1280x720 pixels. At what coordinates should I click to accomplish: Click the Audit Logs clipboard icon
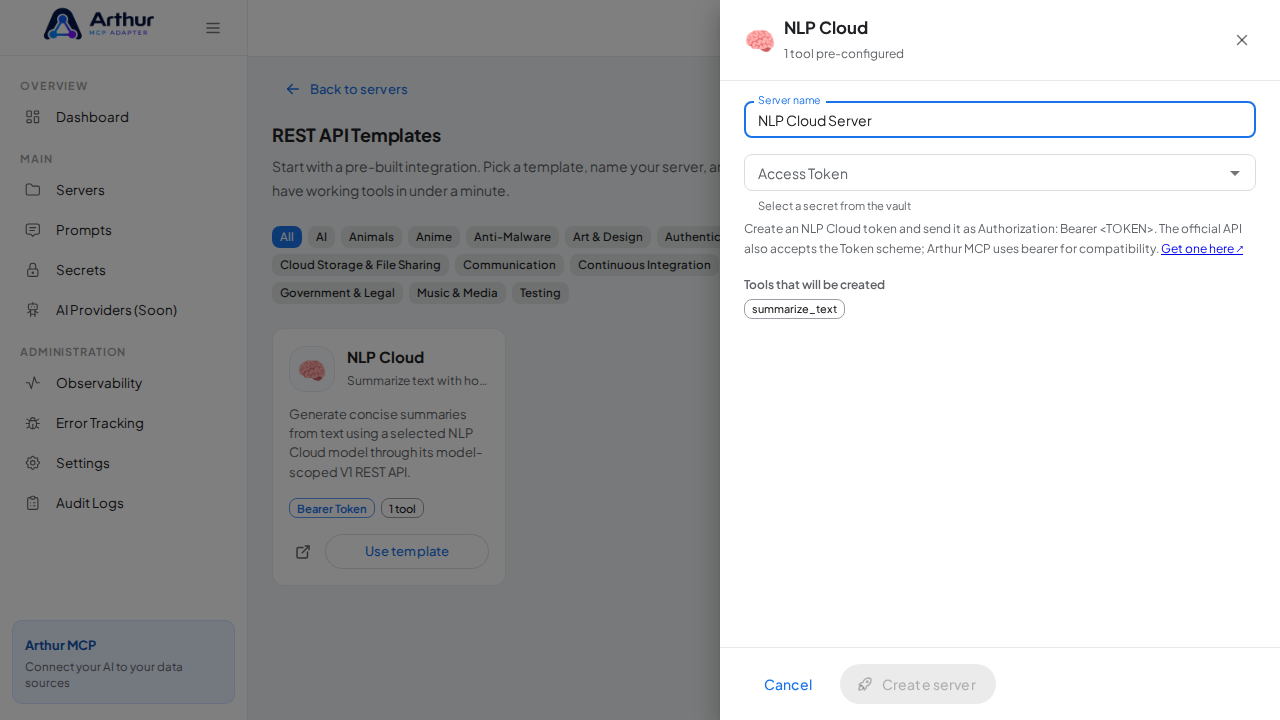coord(33,503)
